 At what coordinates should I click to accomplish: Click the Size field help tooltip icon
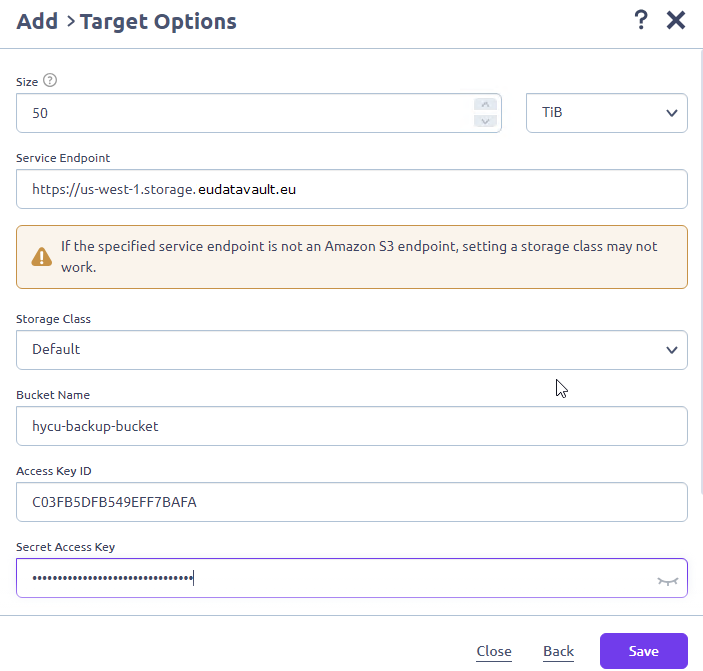tap(50, 81)
